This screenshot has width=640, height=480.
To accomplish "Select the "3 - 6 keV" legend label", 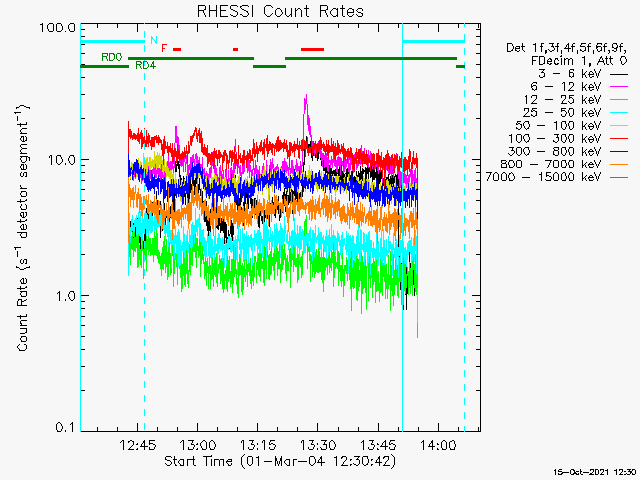I will click(x=570, y=74).
